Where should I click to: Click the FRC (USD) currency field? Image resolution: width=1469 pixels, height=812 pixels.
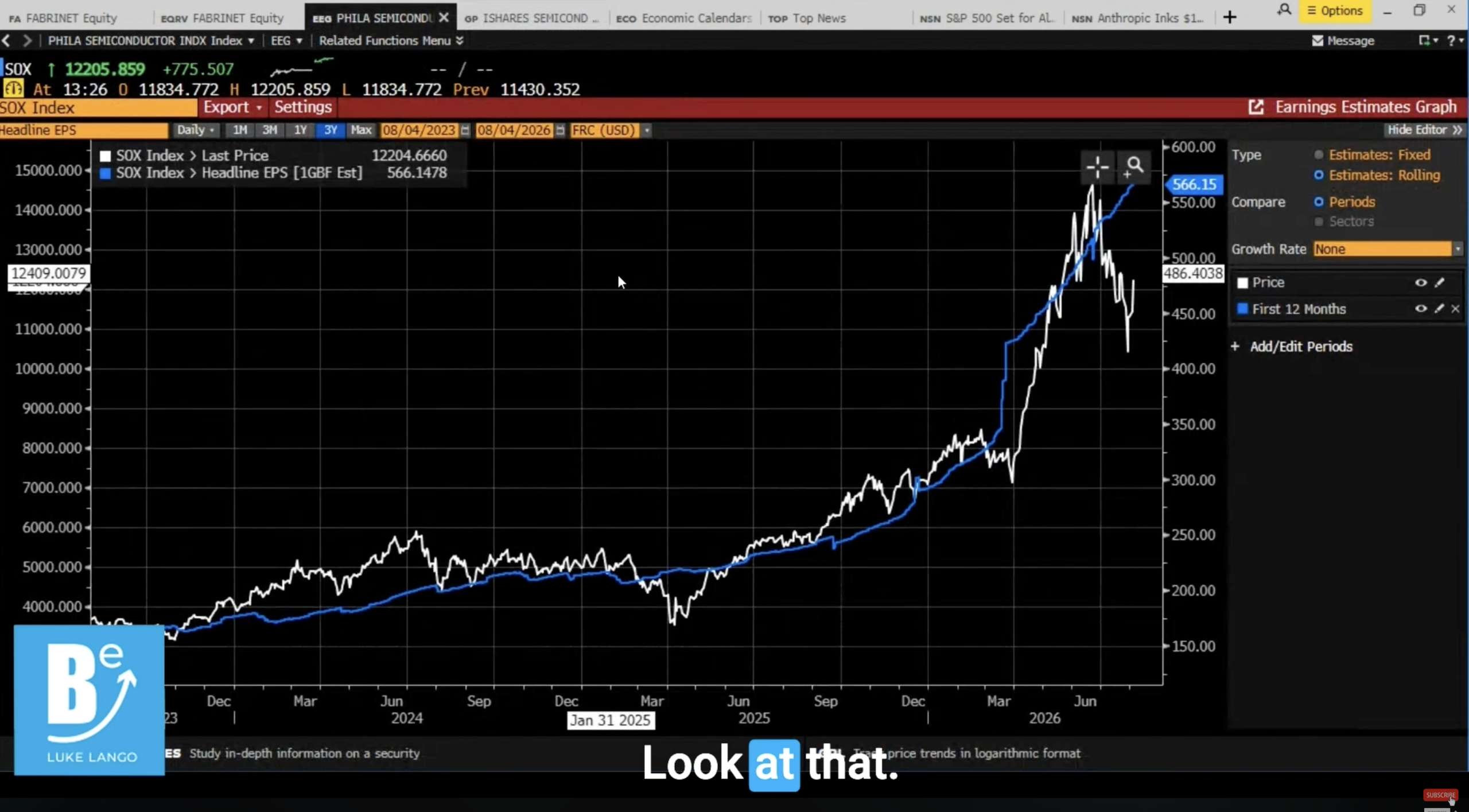(604, 131)
